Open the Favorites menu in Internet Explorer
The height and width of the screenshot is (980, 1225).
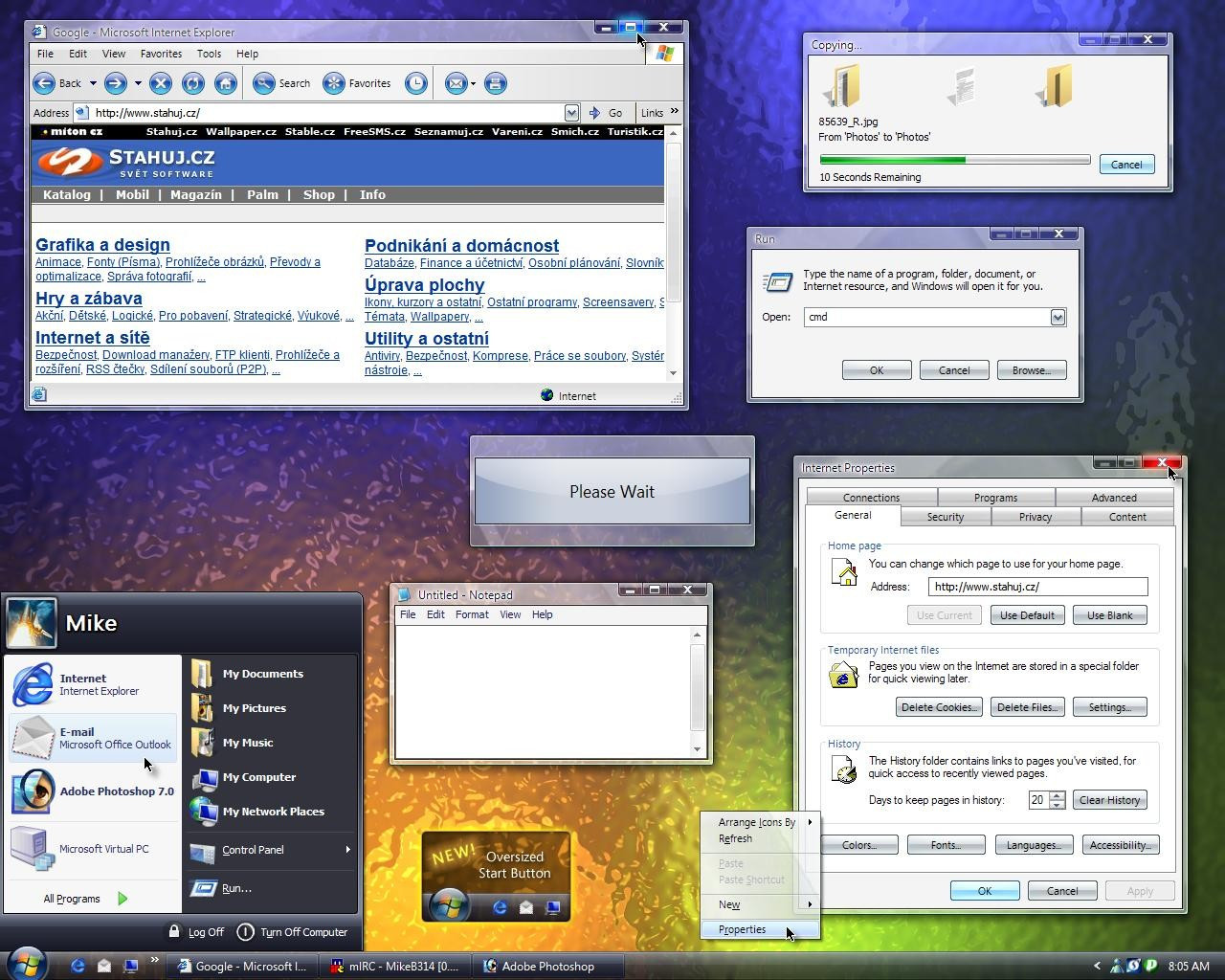pyautogui.click(x=161, y=54)
